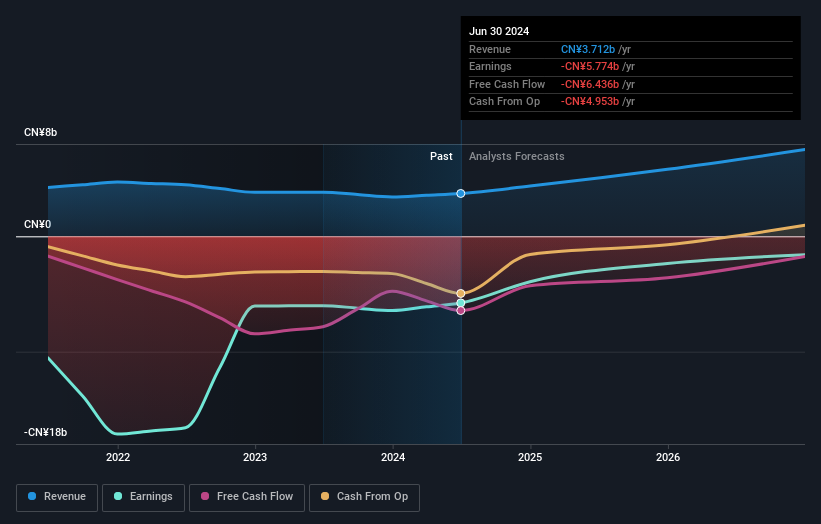Click the Free Cash Flow label in tooltip
821x524 pixels.
(507, 84)
